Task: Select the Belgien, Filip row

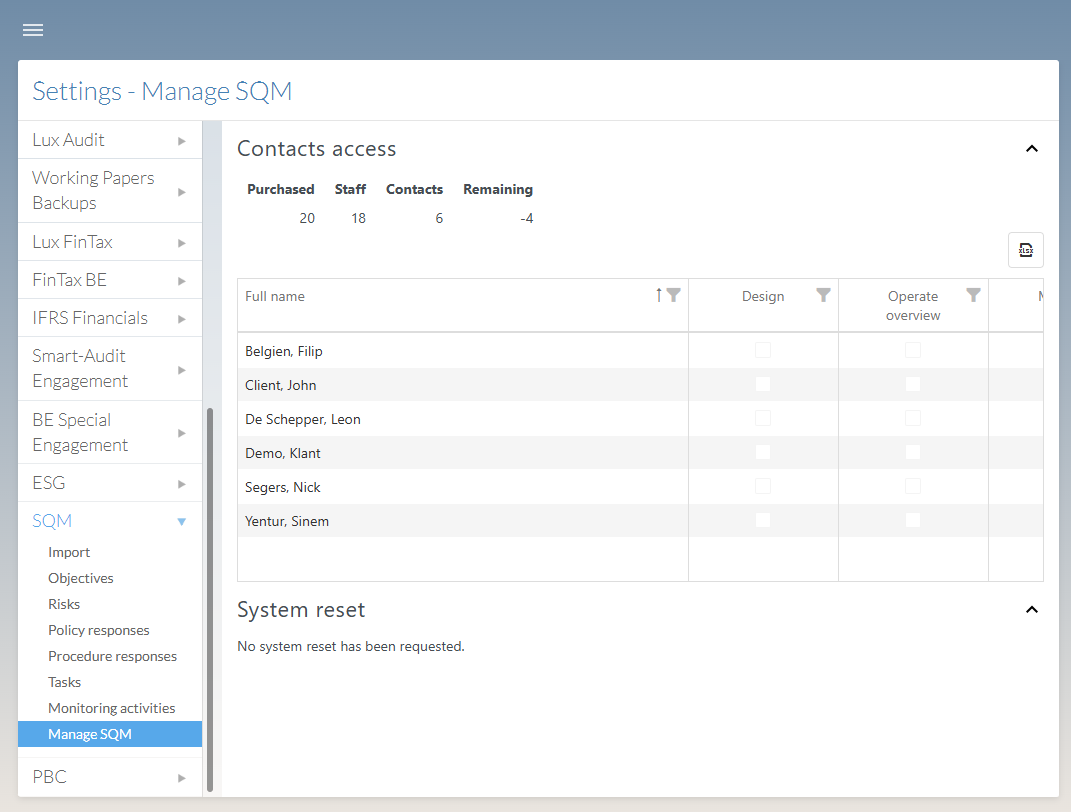Action: click(640, 350)
